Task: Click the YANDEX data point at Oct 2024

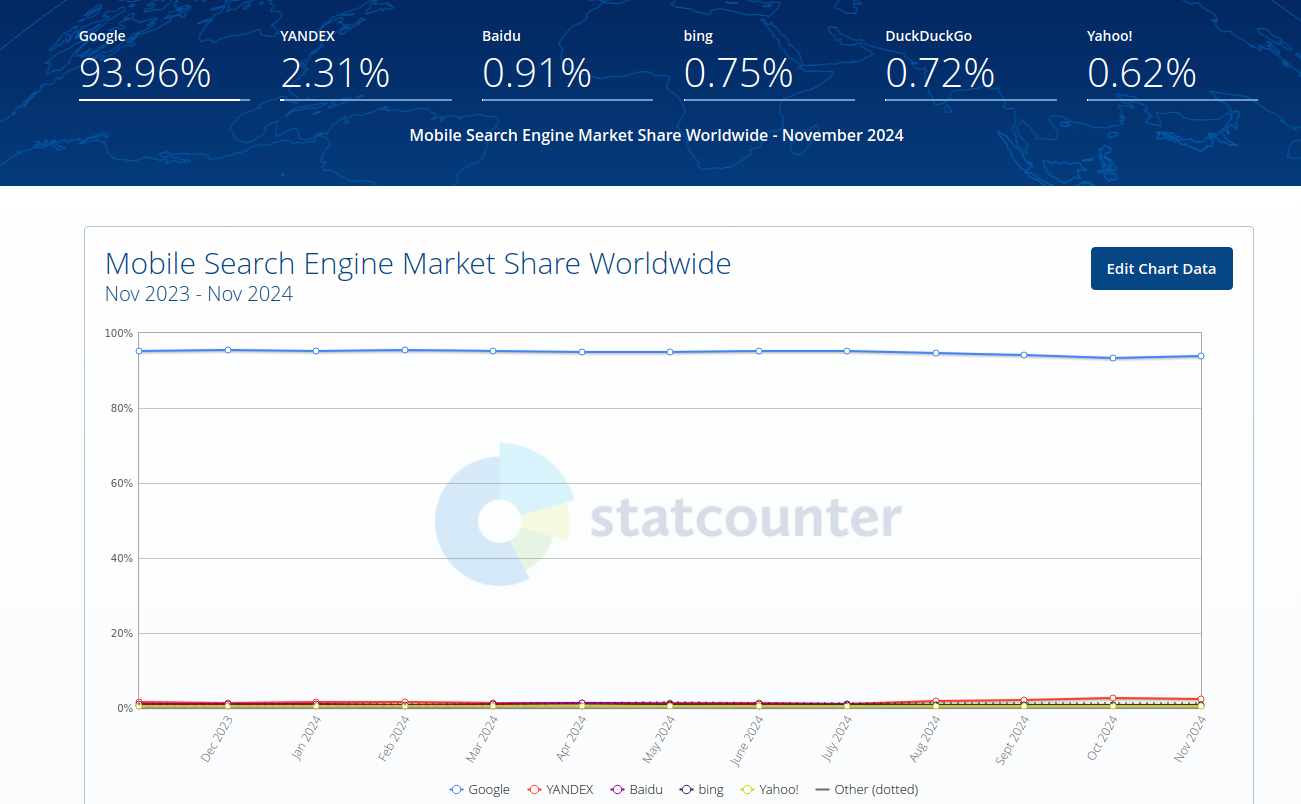Action: pyautogui.click(x=1112, y=698)
